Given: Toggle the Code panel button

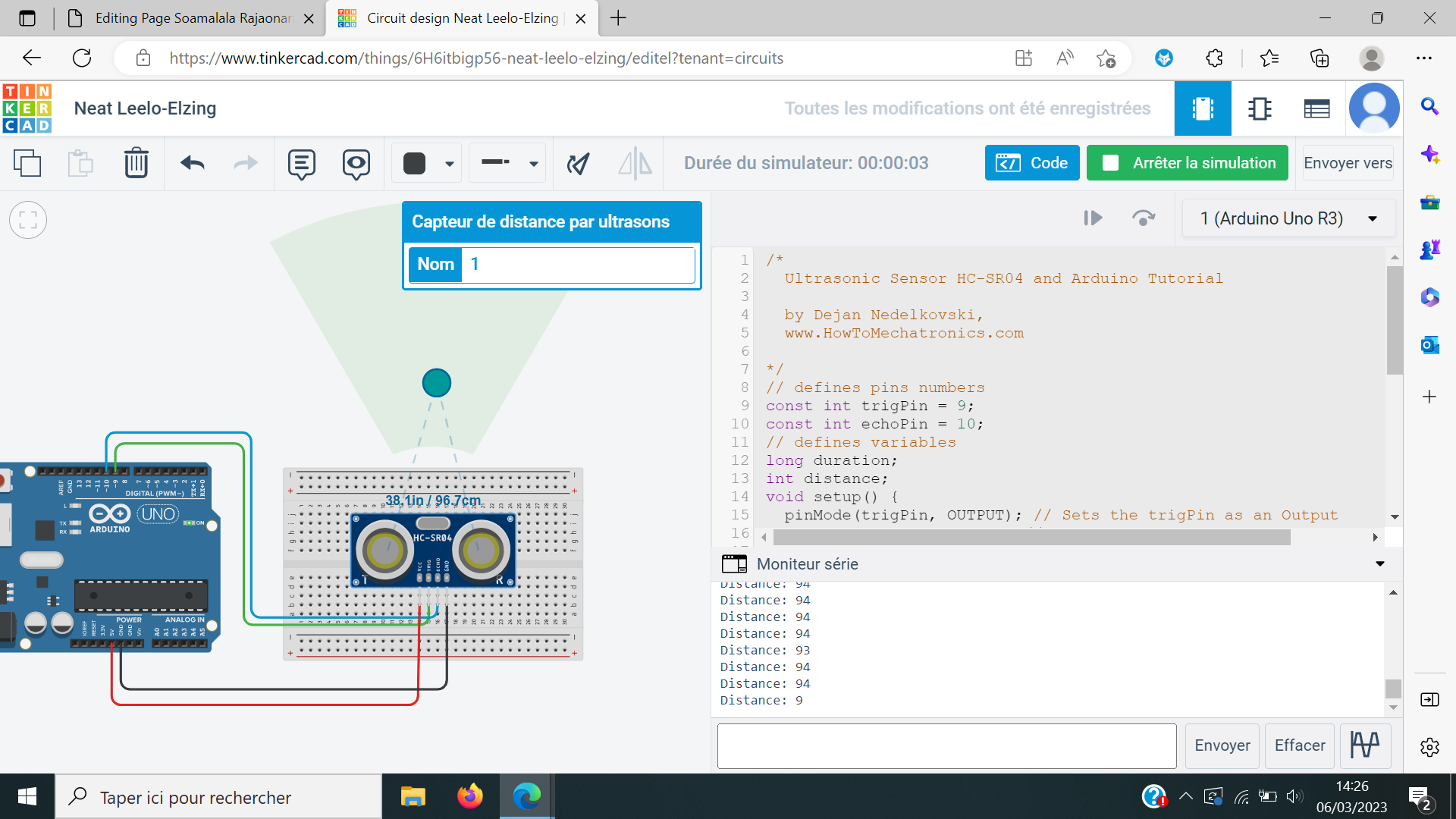Looking at the screenshot, I should [1032, 163].
